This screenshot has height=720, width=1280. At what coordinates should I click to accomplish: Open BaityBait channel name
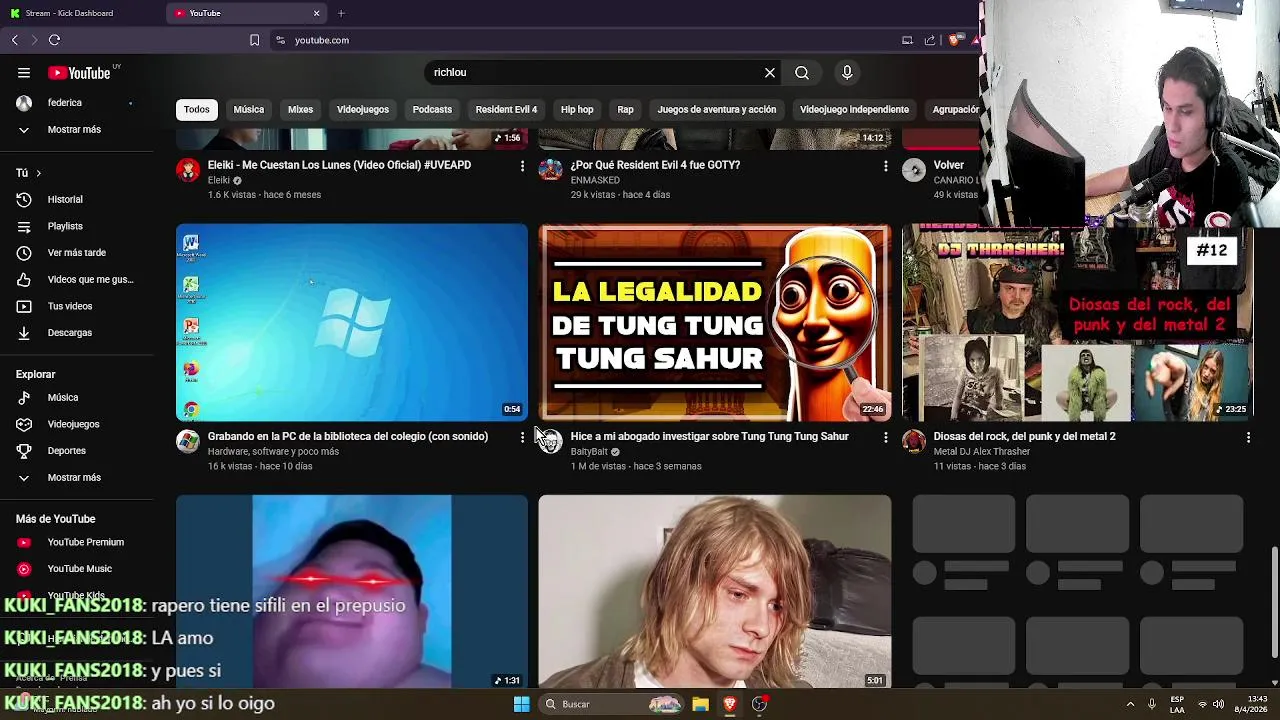pos(589,452)
